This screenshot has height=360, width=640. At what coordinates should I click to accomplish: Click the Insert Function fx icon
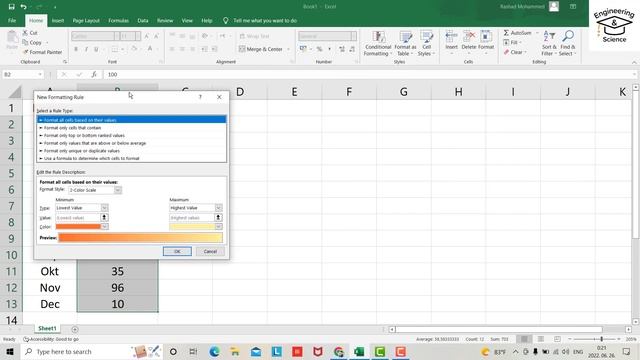coord(94,74)
